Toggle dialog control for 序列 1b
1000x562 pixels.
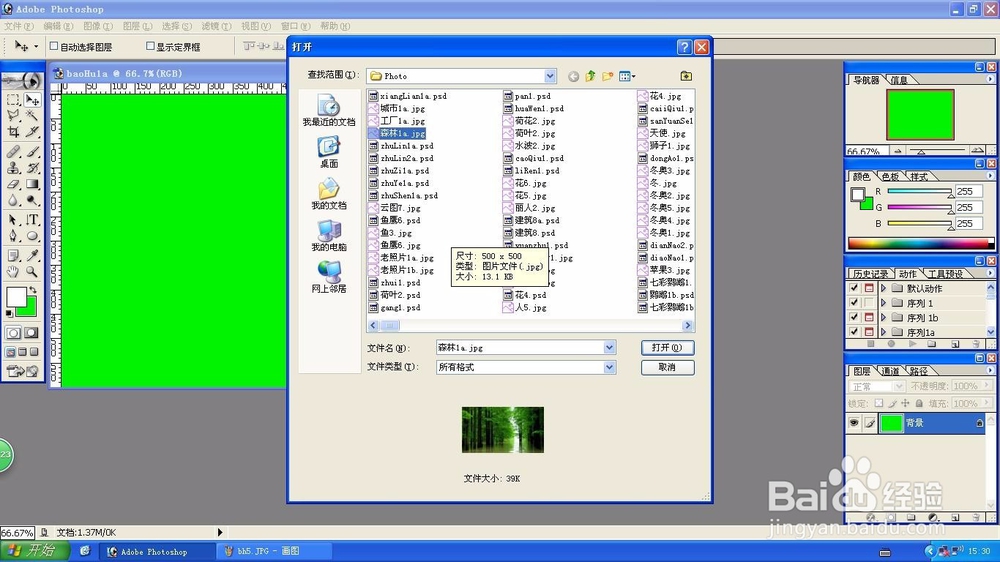coord(869,318)
